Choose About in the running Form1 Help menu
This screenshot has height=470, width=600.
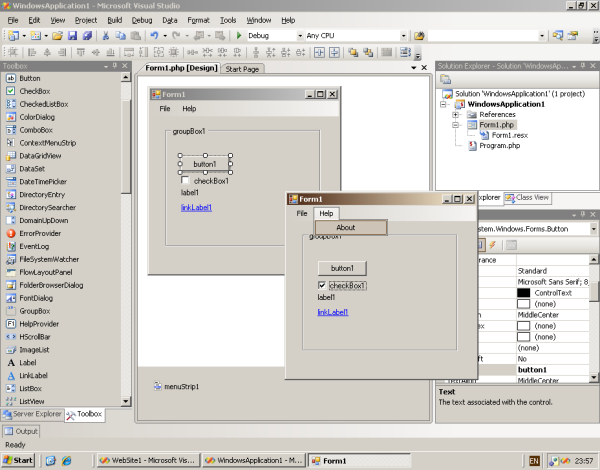click(351, 227)
